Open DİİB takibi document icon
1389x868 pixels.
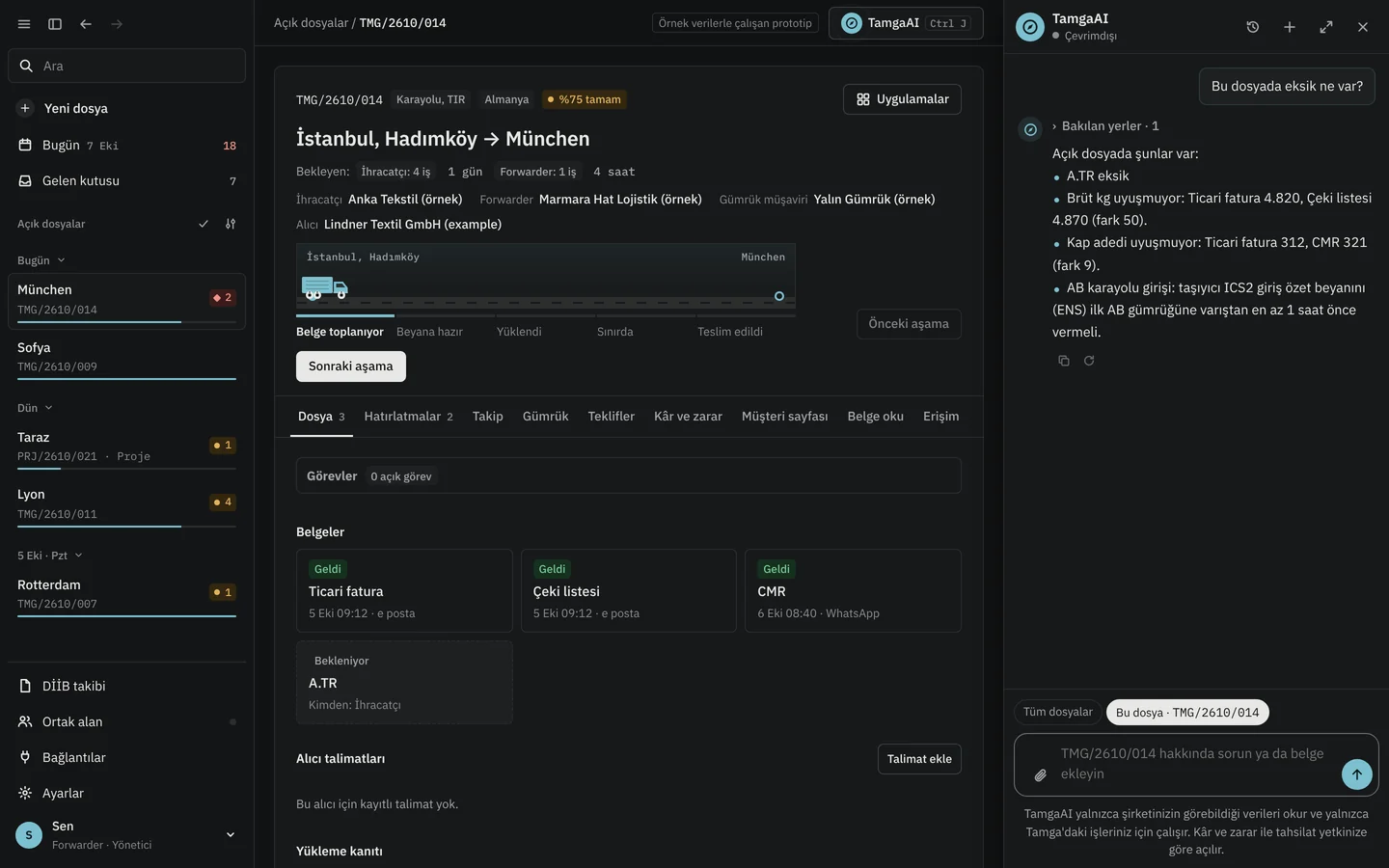[25, 686]
